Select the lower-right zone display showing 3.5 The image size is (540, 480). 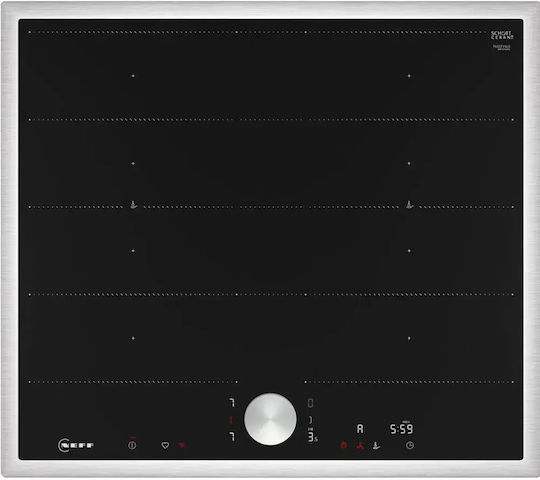coord(312,437)
